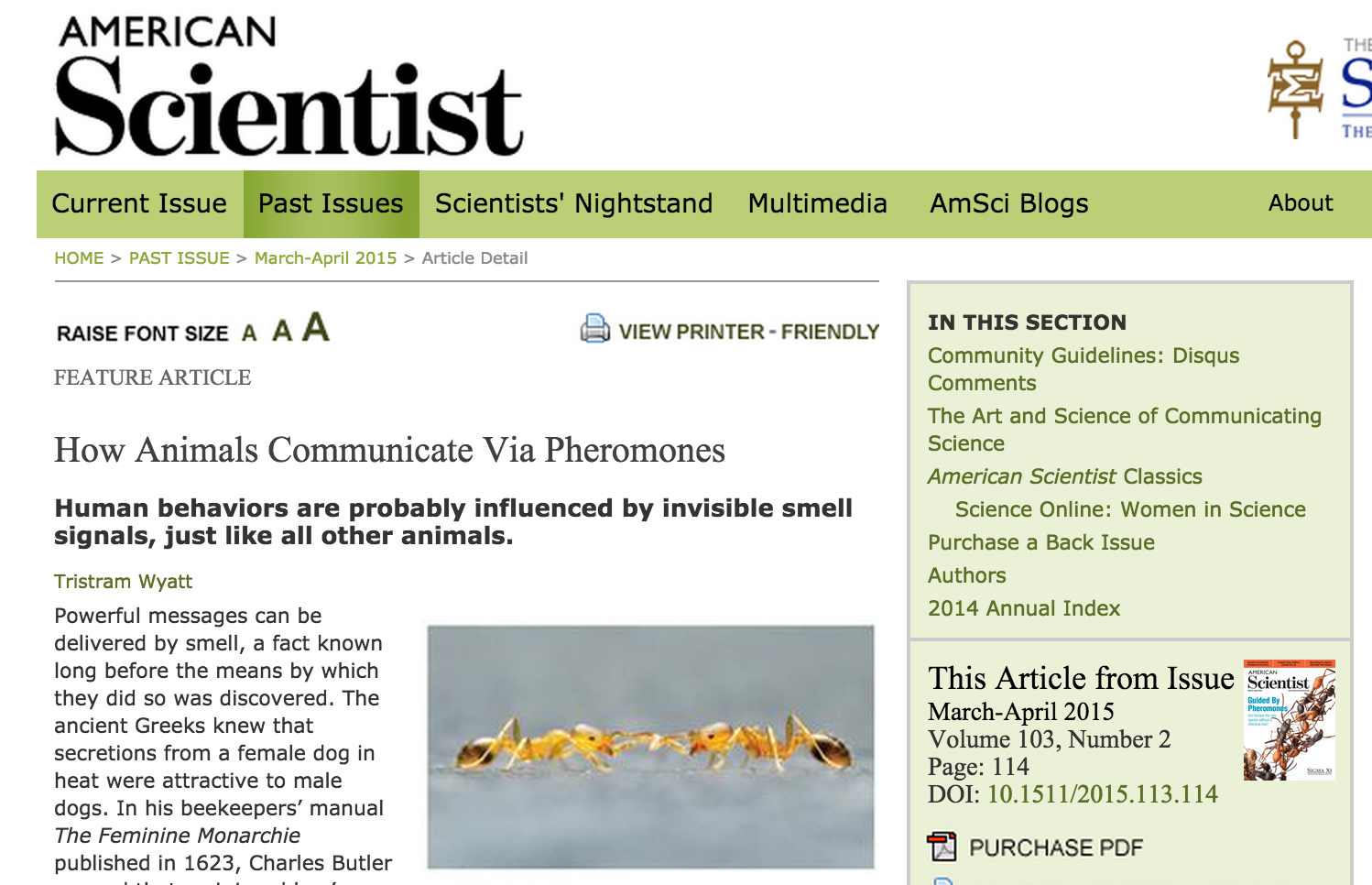
Task: Open the March-April 2015 issue cover thumbnail
Action: [x=1289, y=720]
